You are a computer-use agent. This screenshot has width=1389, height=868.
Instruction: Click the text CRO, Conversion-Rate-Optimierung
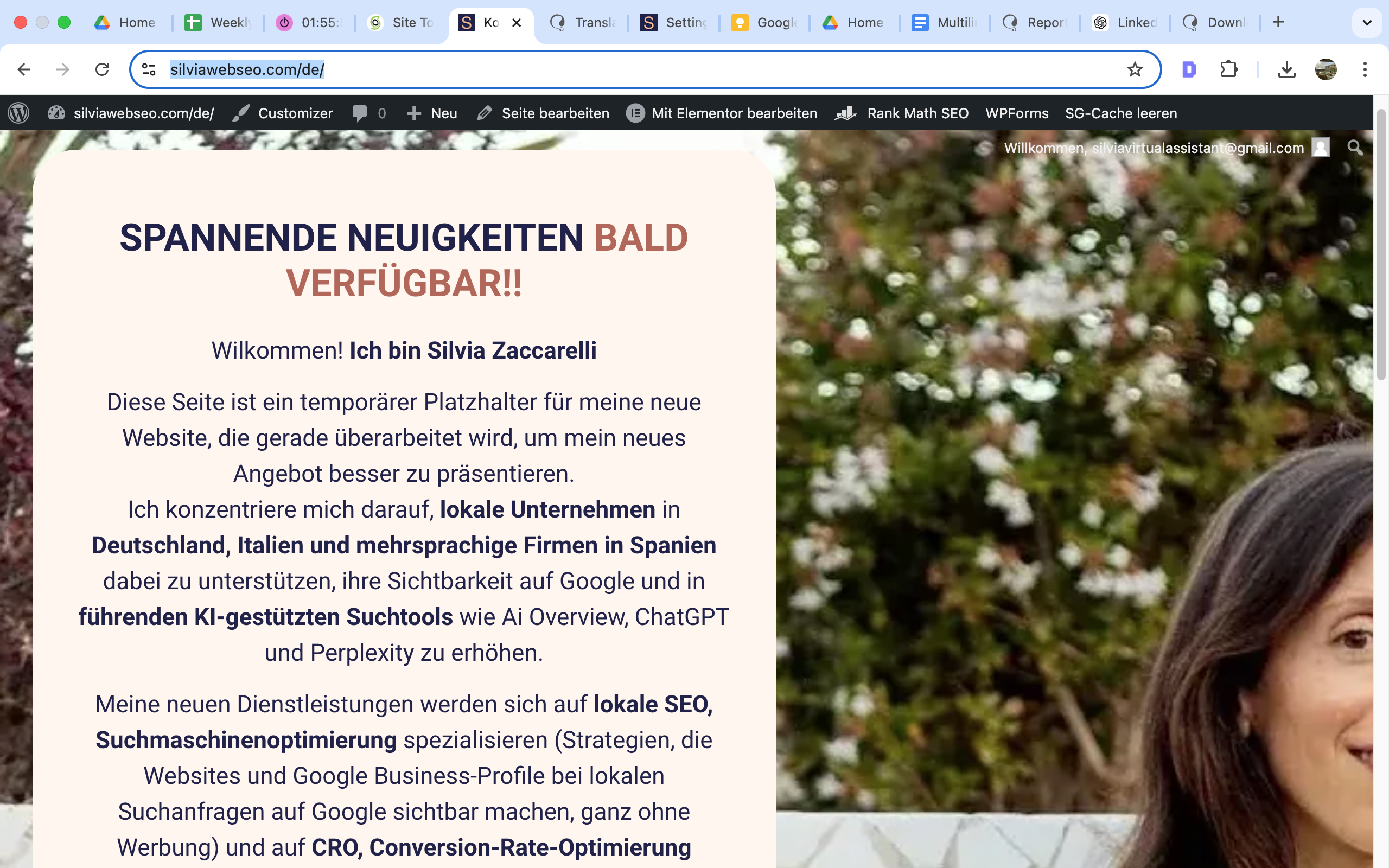point(501,847)
